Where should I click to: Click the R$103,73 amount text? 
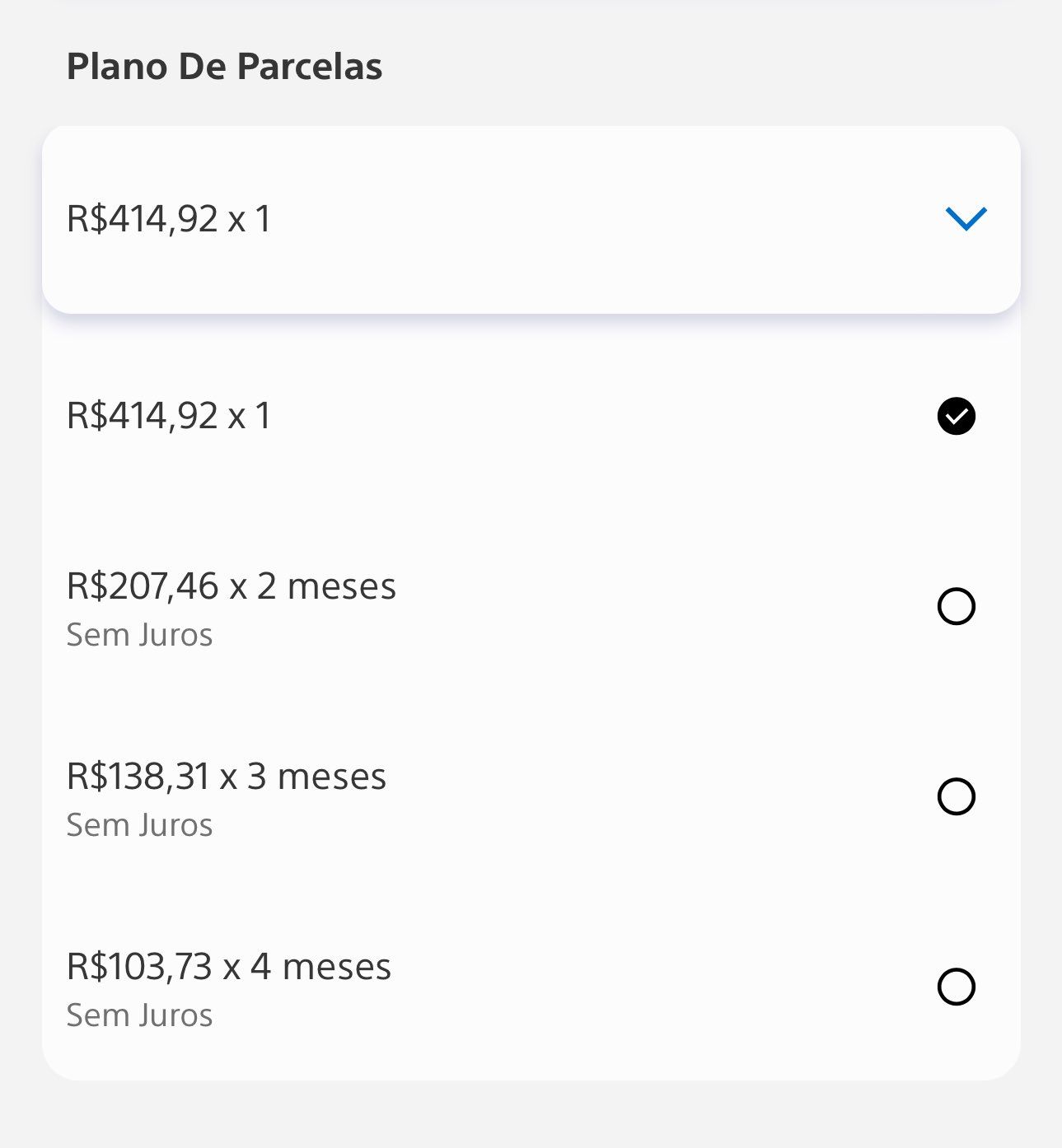tap(139, 967)
